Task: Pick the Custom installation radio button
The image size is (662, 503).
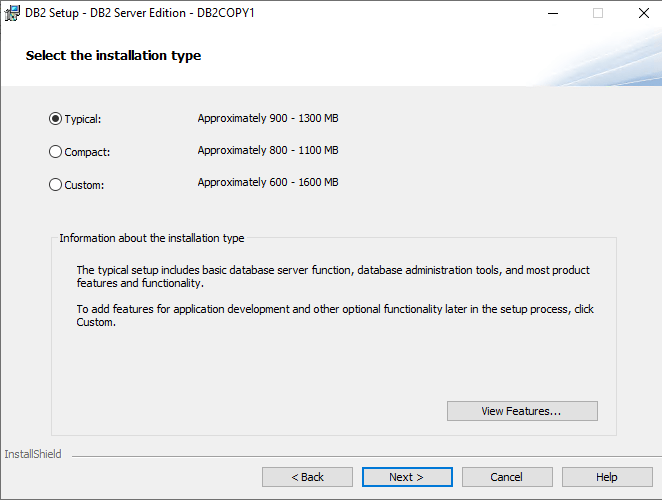Action: (56, 184)
